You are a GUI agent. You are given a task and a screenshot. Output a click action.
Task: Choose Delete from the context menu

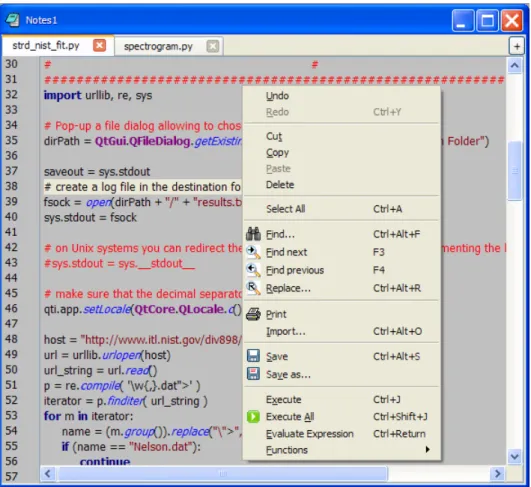[342, 185]
